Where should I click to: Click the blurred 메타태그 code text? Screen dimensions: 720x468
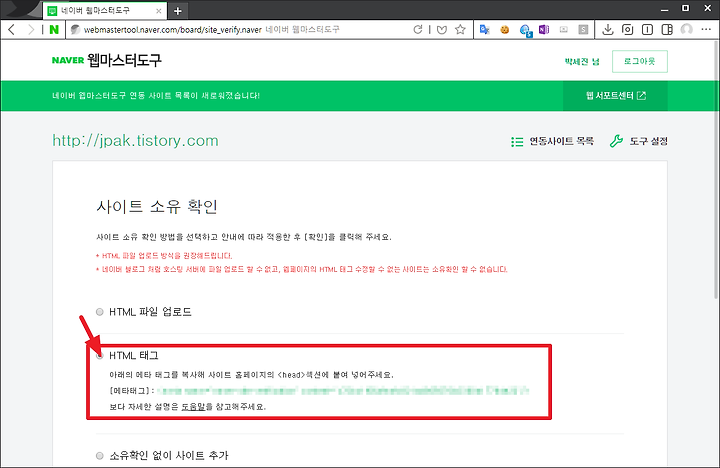point(343,391)
